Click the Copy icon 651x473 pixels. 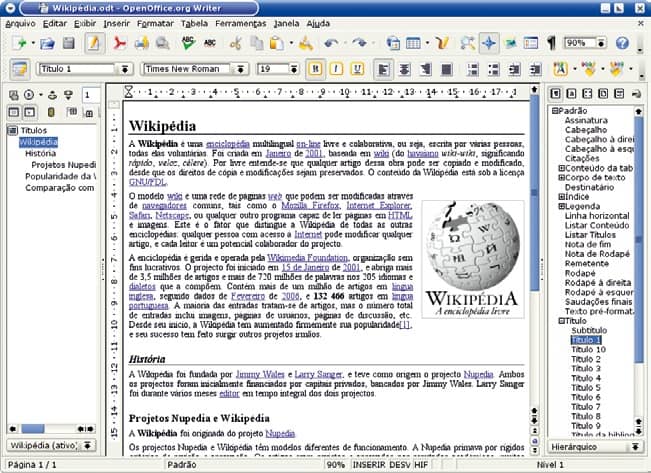pos(257,43)
